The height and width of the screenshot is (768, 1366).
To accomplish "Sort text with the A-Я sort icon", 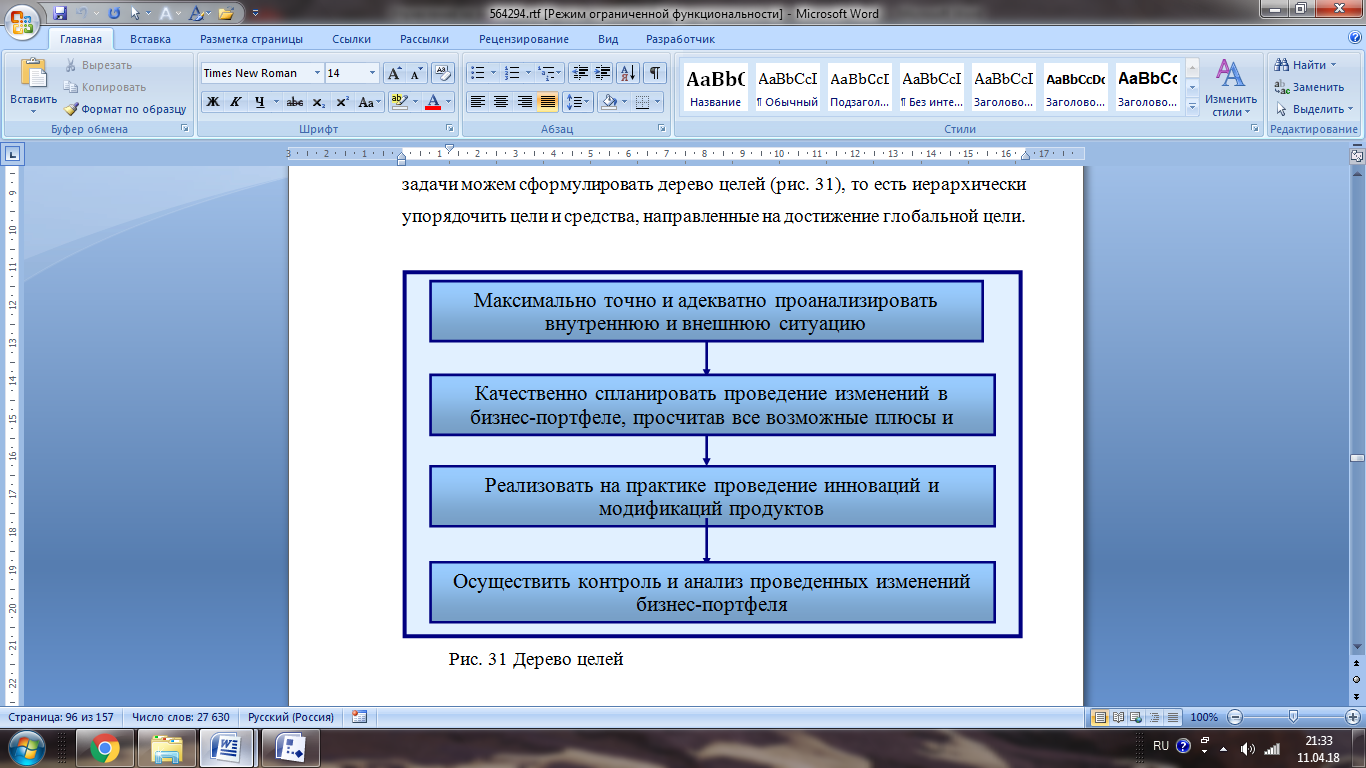I will [x=628, y=73].
